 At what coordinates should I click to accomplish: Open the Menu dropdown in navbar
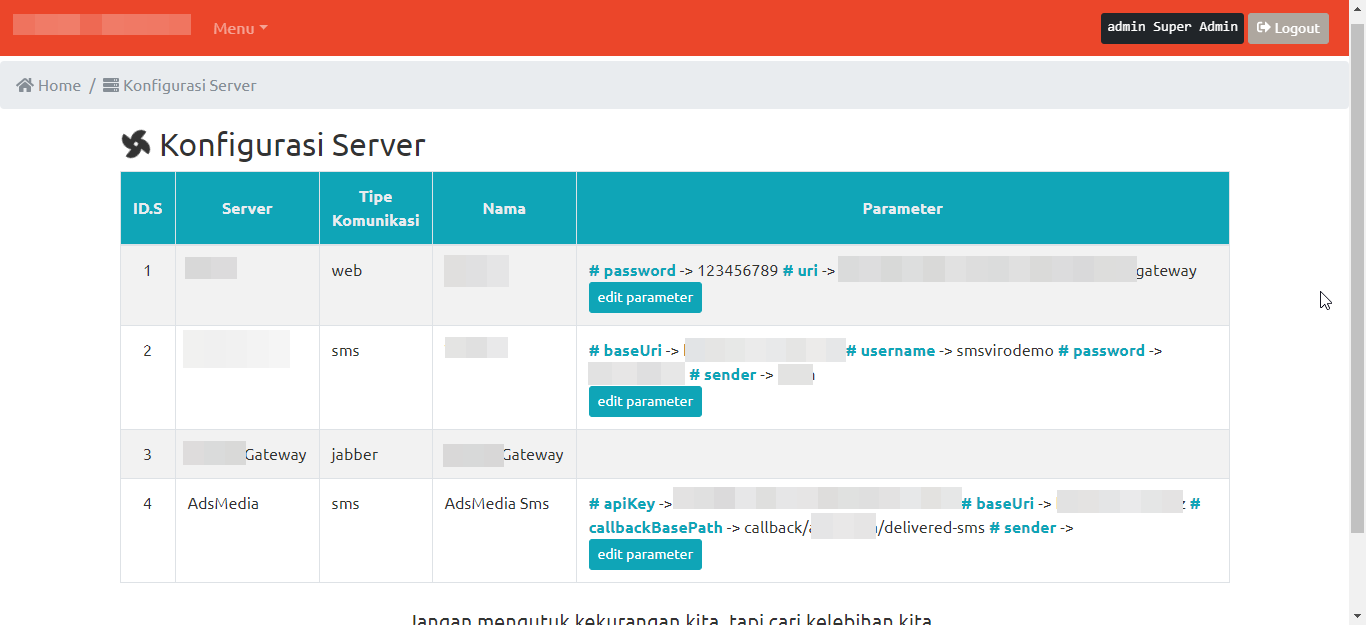click(240, 28)
